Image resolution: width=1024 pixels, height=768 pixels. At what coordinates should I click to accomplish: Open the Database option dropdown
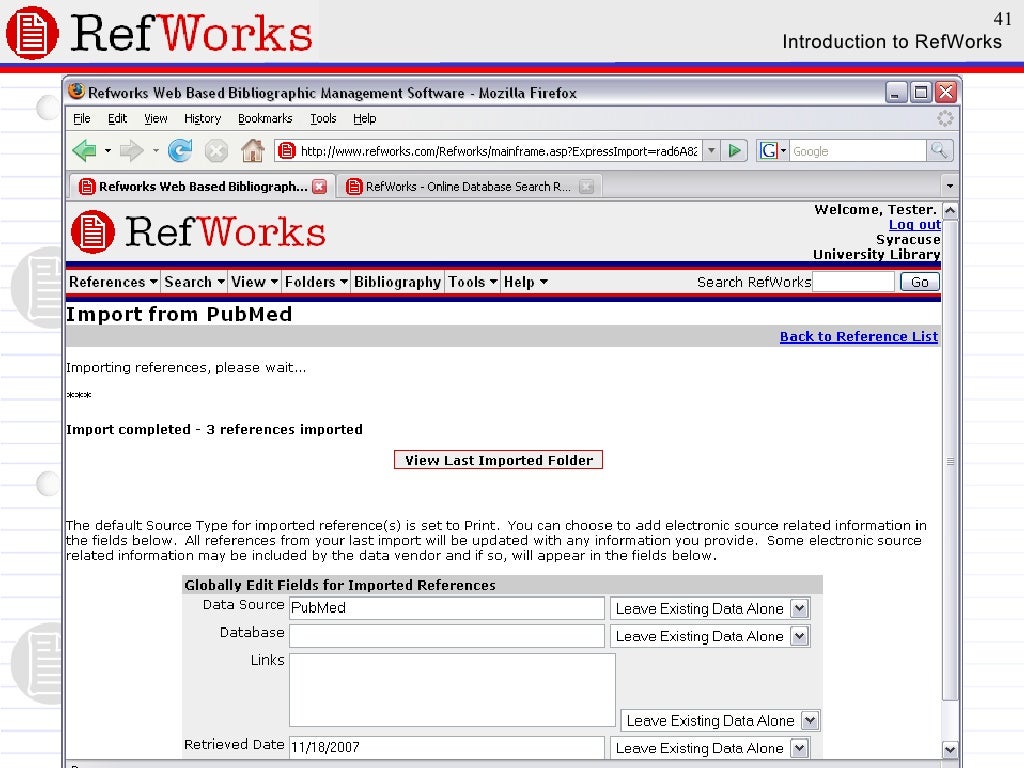pyautogui.click(x=799, y=636)
